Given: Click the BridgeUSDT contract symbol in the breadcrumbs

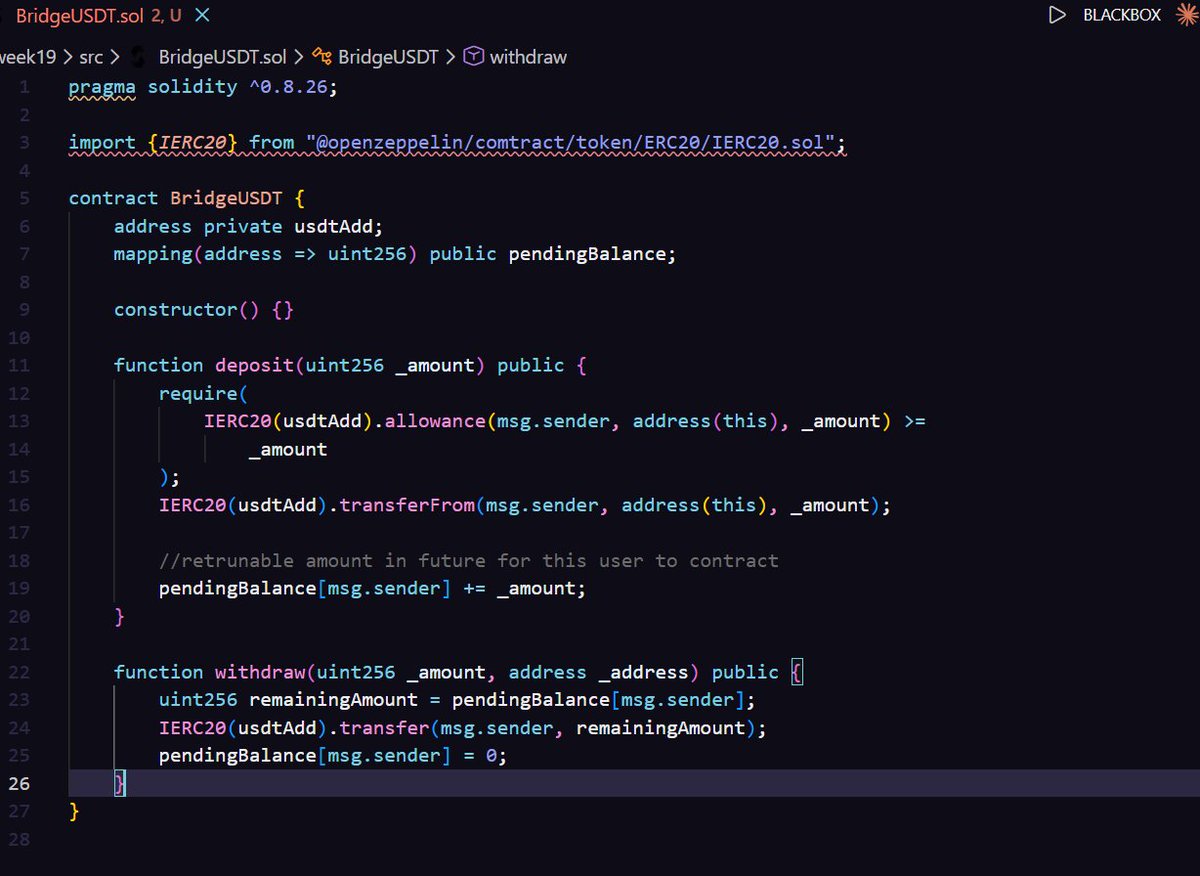Looking at the screenshot, I should [321, 57].
